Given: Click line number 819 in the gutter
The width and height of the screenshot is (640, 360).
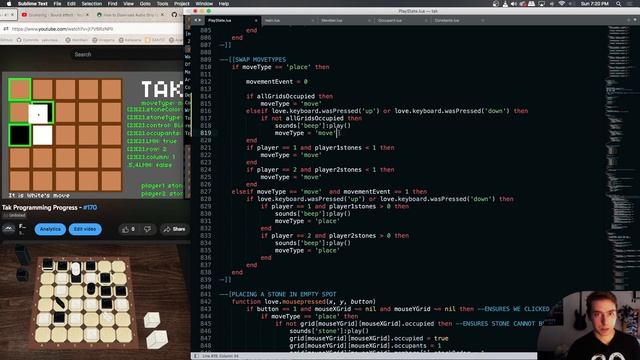Looking at the screenshot, I should (x=206, y=133).
